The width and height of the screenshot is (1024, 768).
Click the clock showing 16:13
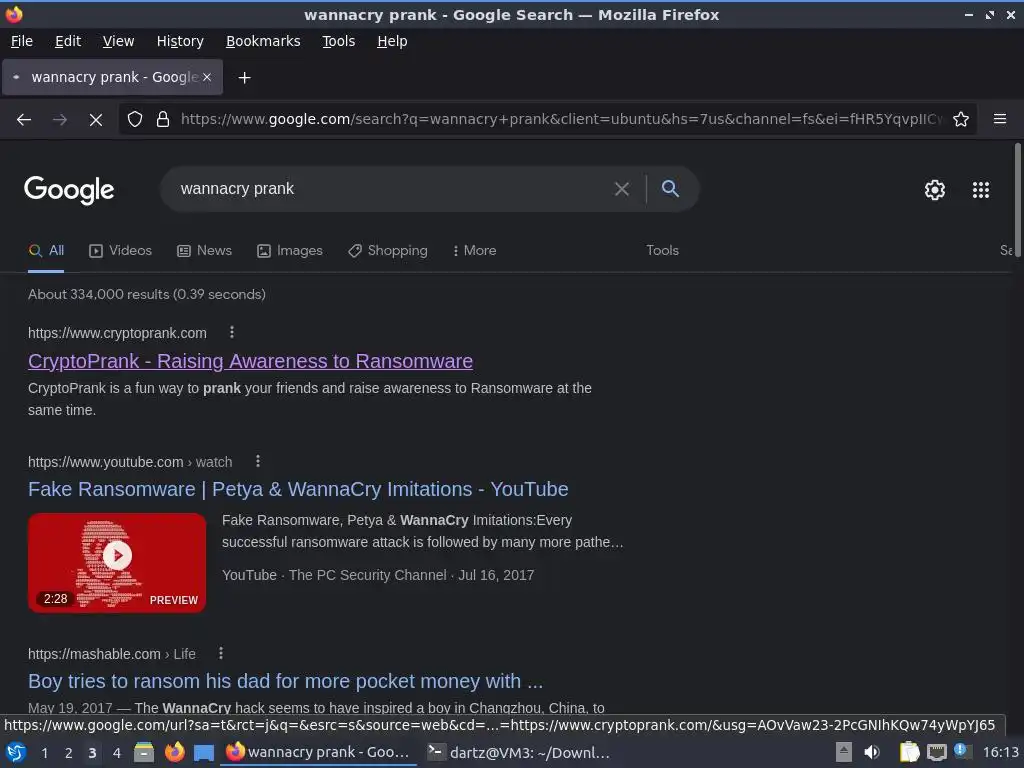(x=1000, y=752)
